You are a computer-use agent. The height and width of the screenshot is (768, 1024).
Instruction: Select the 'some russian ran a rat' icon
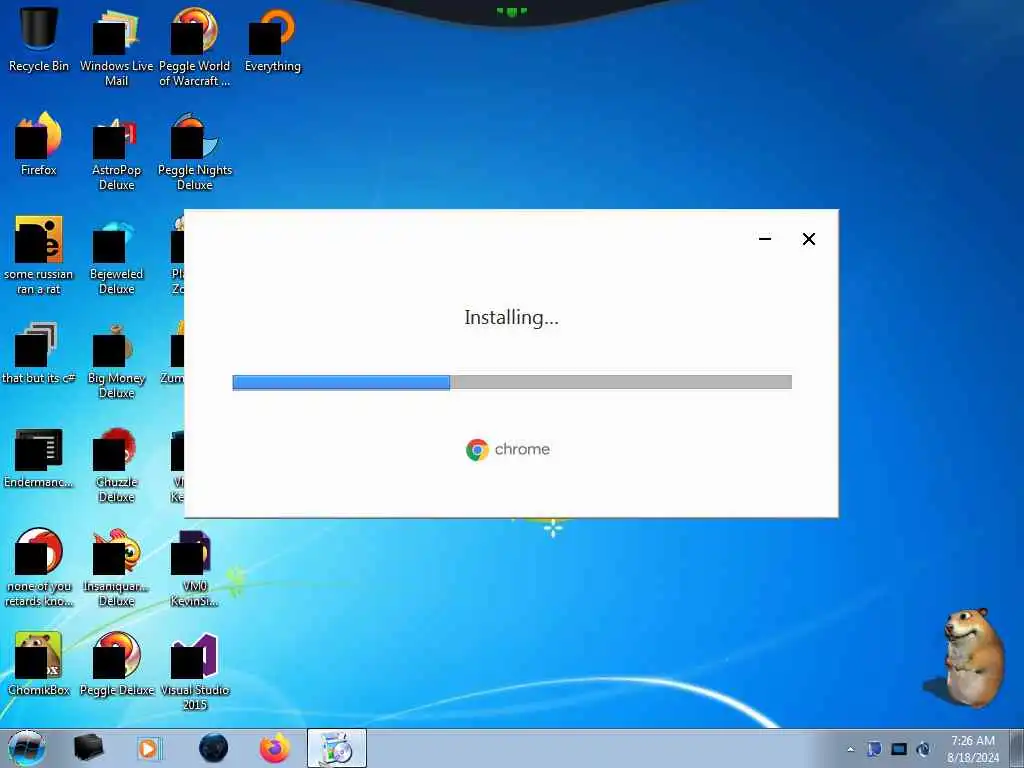point(39,255)
